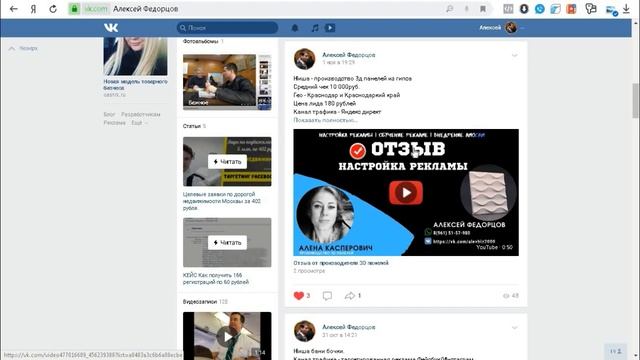Open article title about Moscow real estate
The height and width of the screenshot is (360, 640).
(222, 201)
